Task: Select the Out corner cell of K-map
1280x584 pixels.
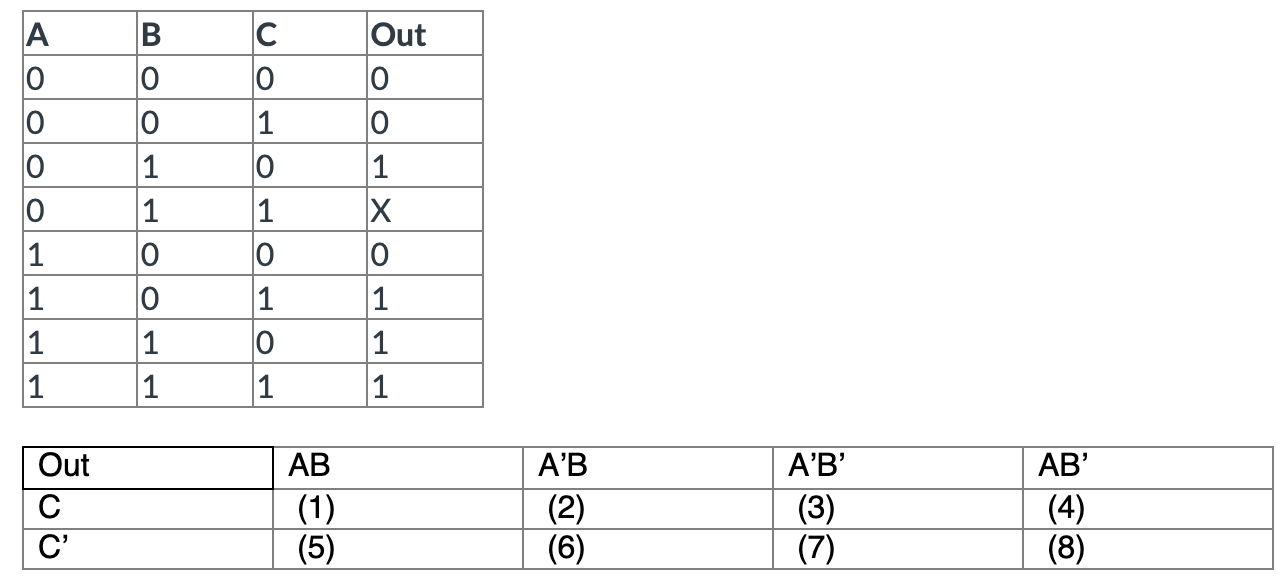Action: 63,466
